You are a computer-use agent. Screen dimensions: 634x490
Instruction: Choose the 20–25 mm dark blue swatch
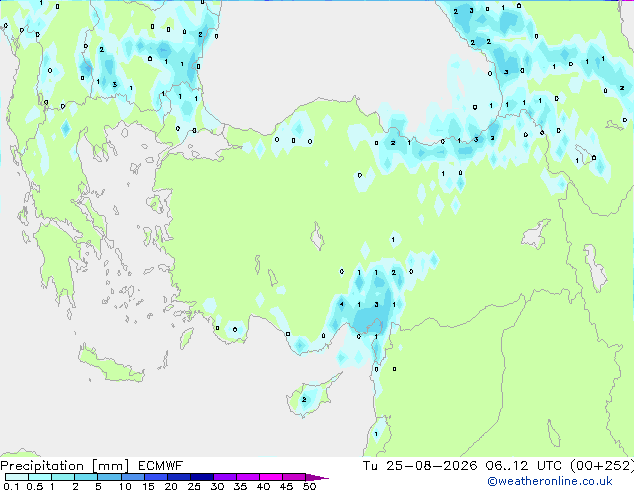coord(178,477)
